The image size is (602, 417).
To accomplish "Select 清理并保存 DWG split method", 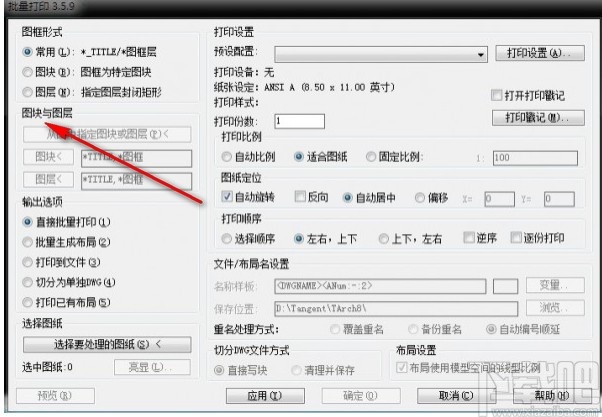I will pyautogui.click(x=296, y=370).
